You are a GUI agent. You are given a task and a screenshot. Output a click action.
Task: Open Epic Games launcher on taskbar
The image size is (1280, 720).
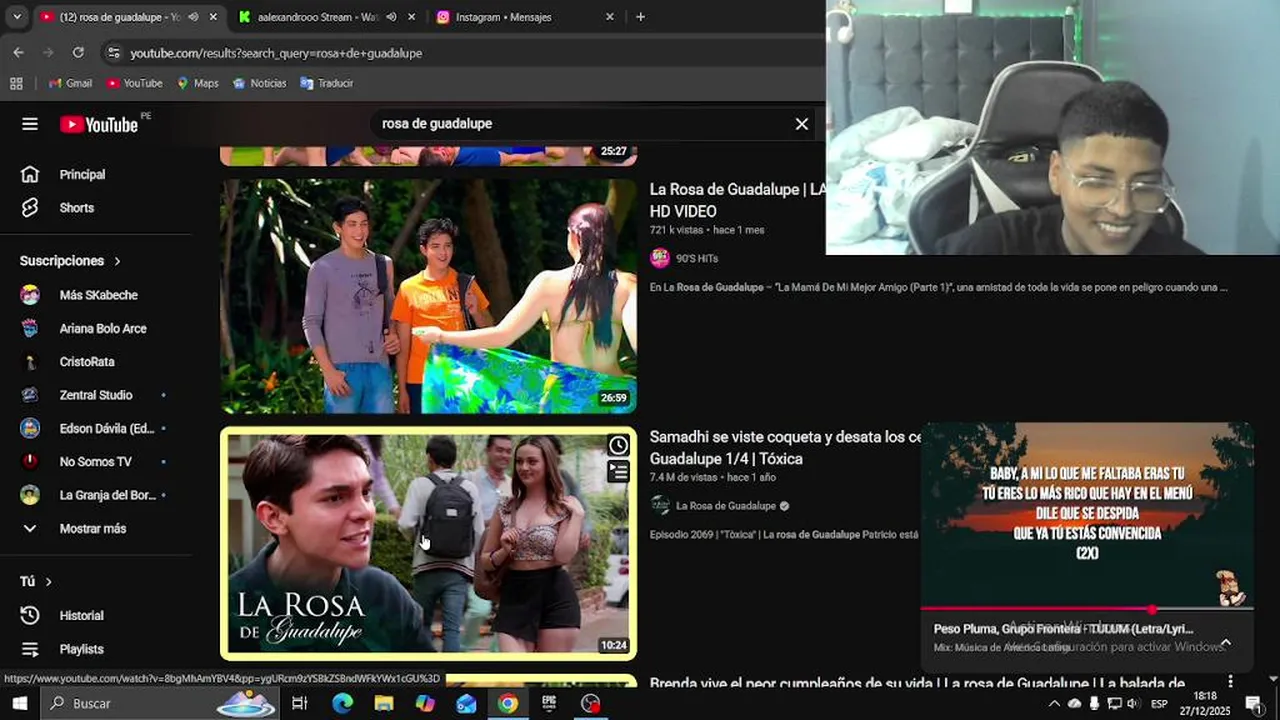[549, 703]
